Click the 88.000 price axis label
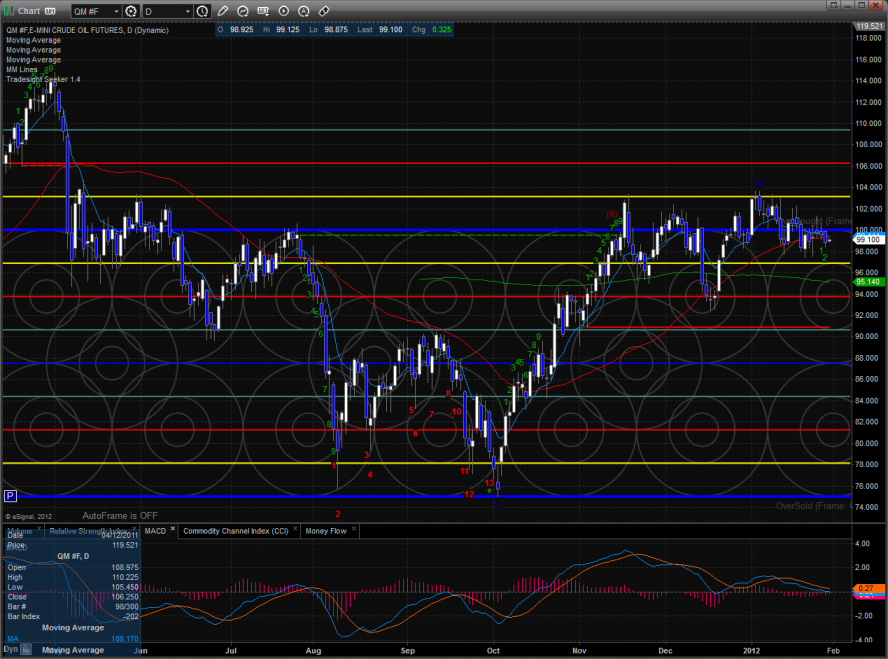The width and height of the screenshot is (888, 659). pyautogui.click(x=868, y=358)
